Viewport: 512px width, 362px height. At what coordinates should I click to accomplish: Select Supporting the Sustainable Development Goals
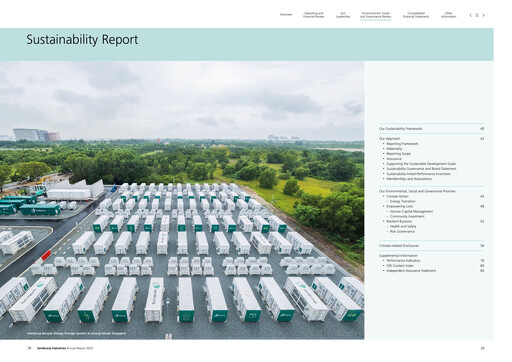(x=421, y=164)
